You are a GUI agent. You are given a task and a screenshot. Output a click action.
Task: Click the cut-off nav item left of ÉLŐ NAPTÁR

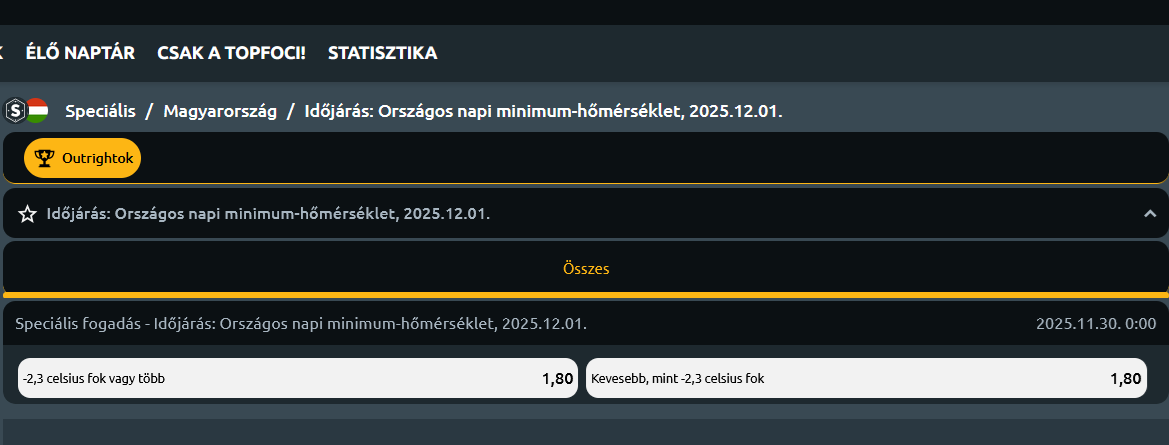click(x=2, y=53)
